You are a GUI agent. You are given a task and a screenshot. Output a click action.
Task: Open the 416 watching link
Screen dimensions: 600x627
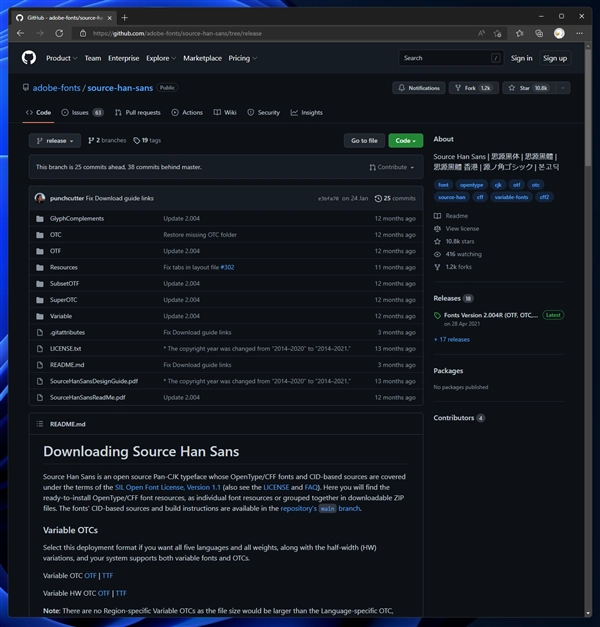(x=458, y=254)
